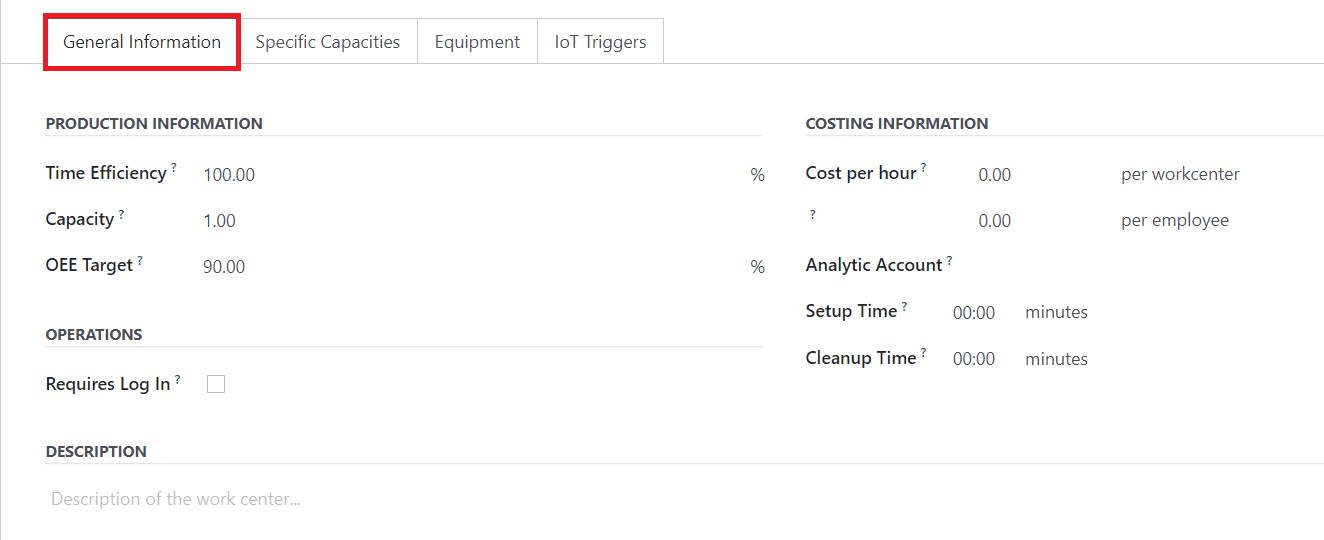Click the Cost per hour help icon

924,167
